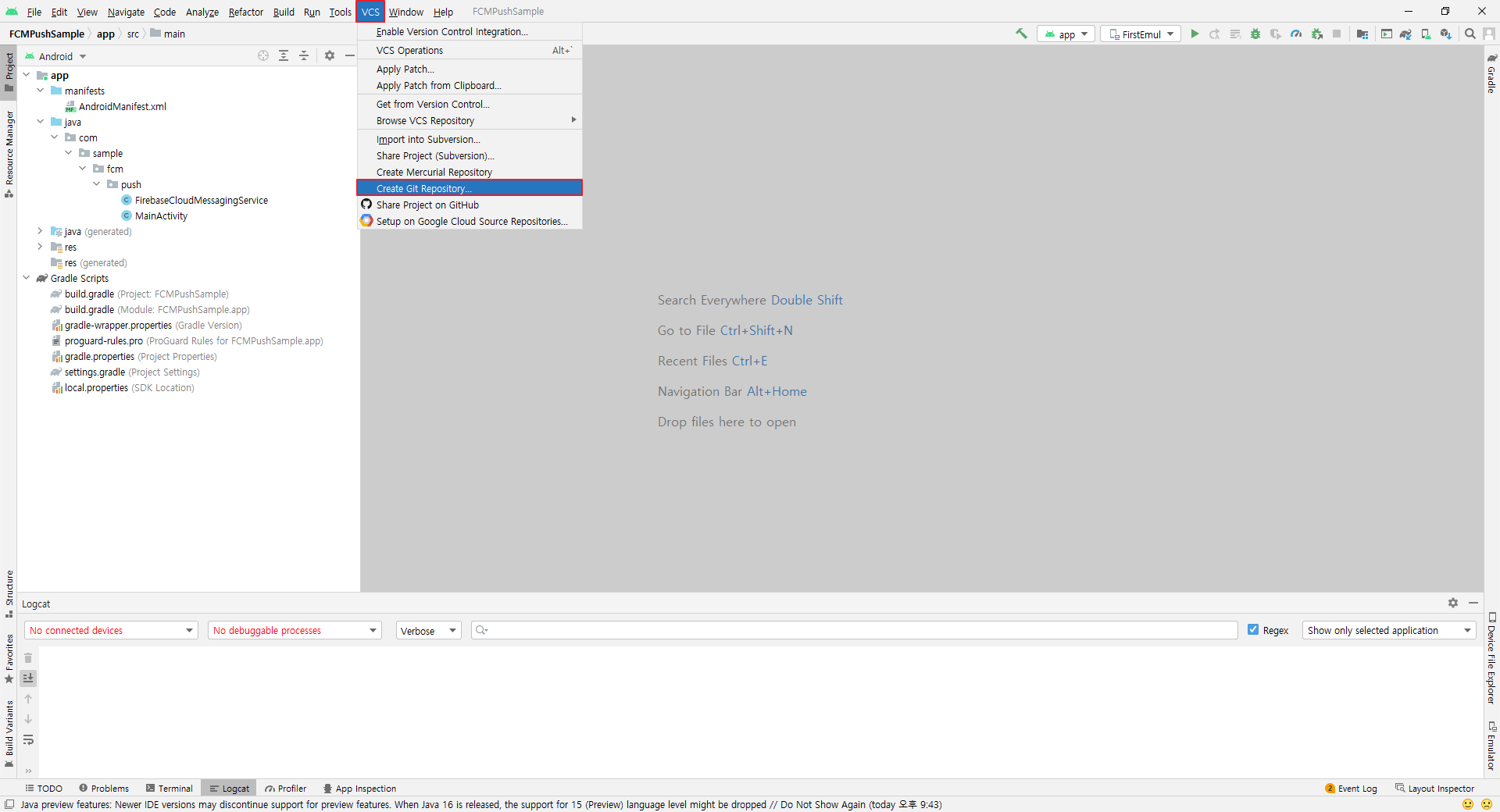
Task: Select Get from Version Control
Action: (x=470, y=104)
